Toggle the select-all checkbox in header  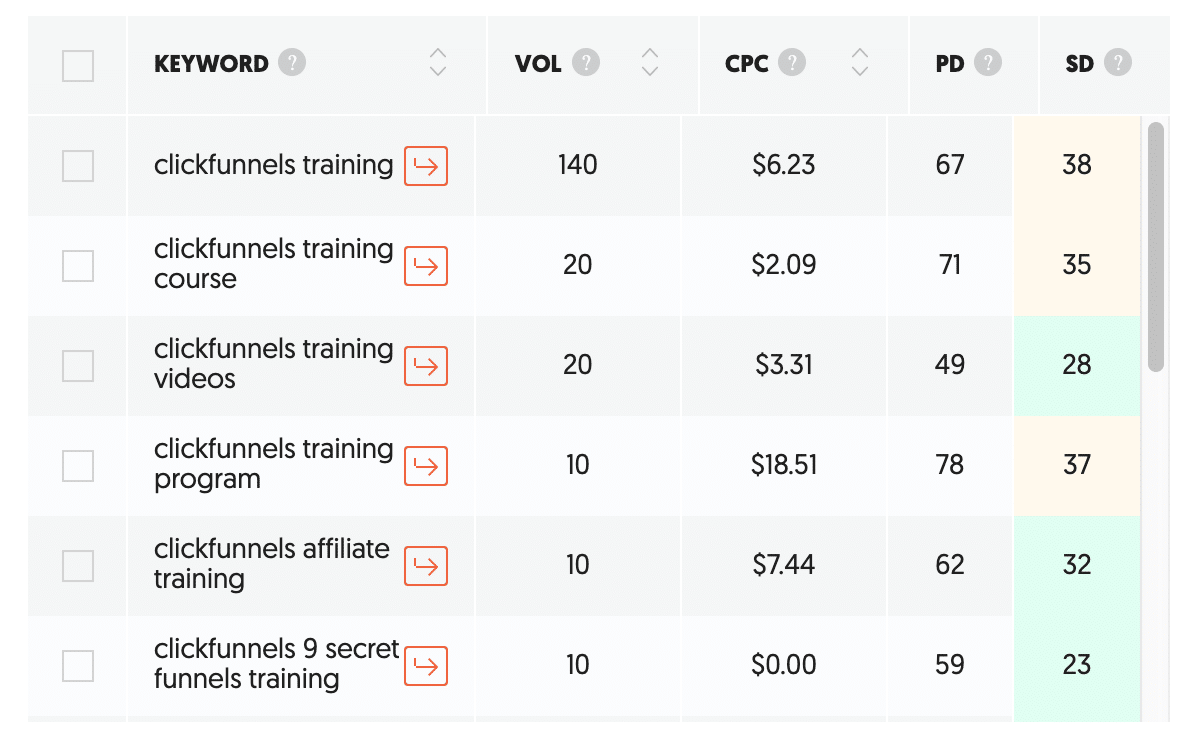pos(78,66)
